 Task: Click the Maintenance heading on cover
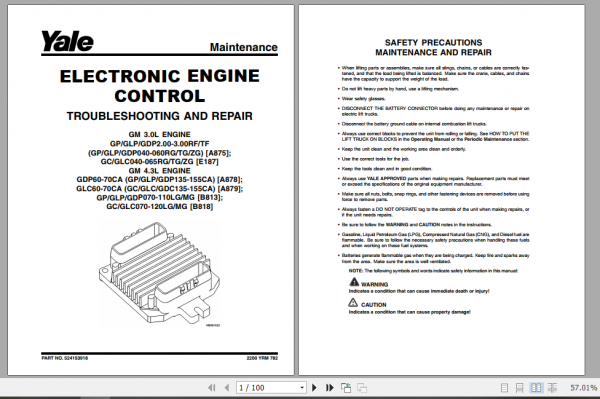pos(244,47)
